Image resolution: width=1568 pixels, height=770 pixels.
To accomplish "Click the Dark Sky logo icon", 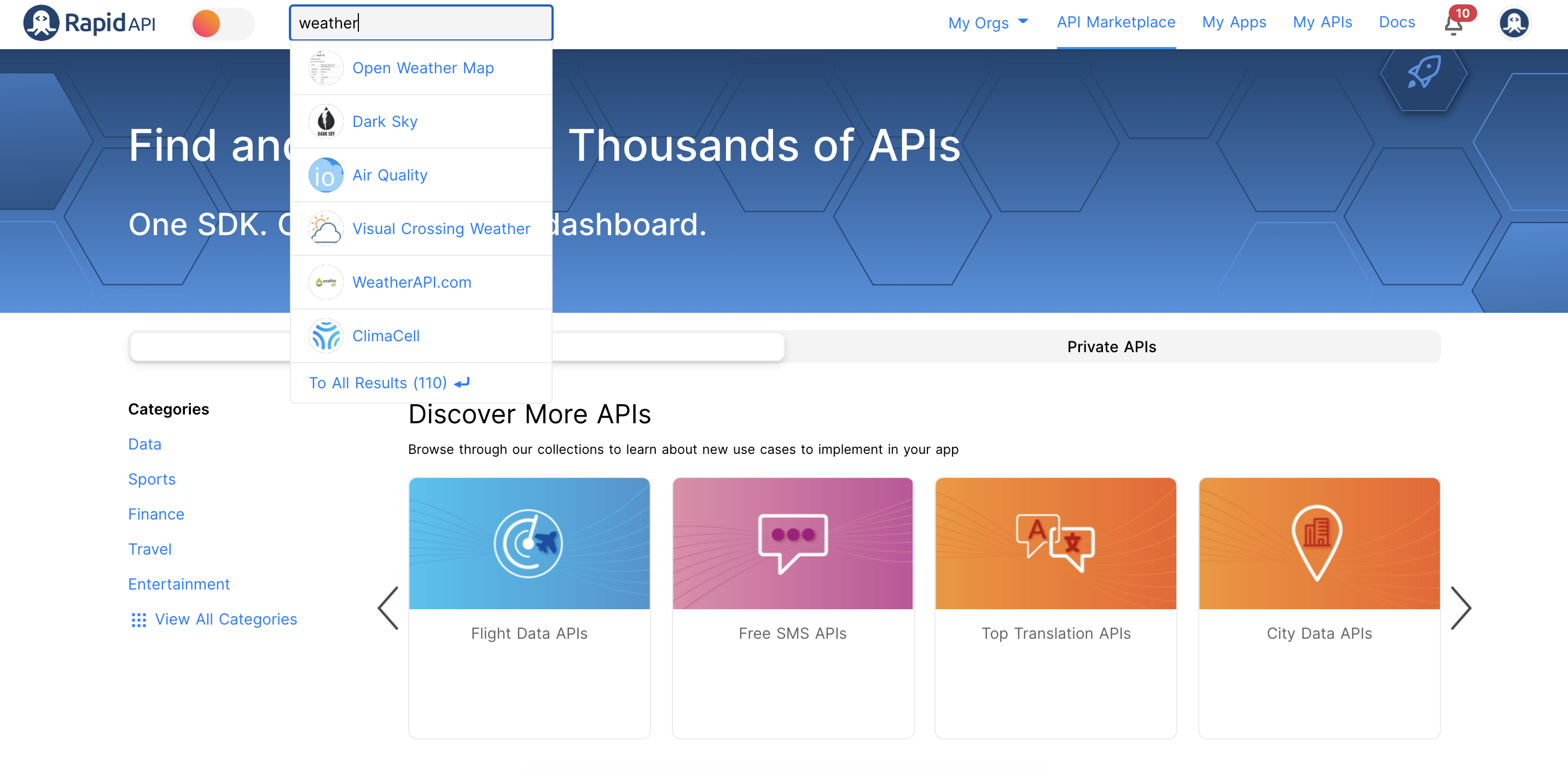I will (x=326, y=121).
